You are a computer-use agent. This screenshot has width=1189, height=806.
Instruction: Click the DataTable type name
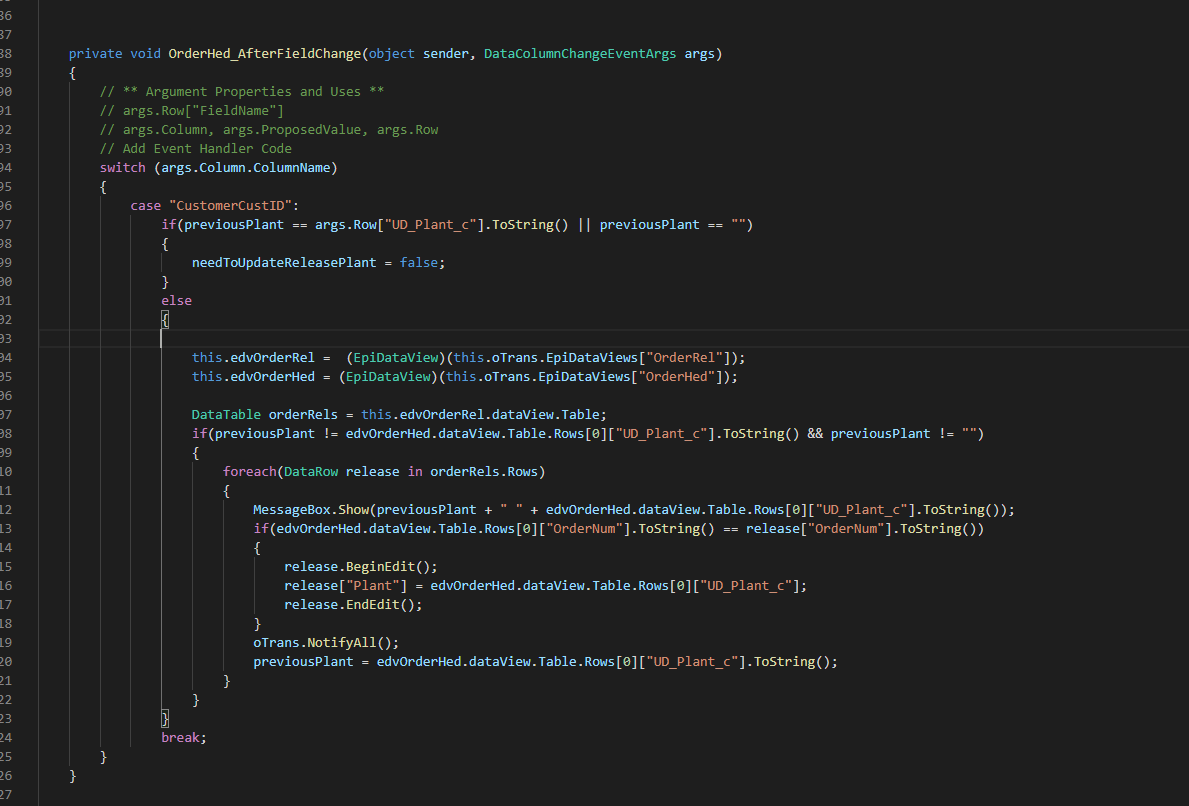pos(226,415)
